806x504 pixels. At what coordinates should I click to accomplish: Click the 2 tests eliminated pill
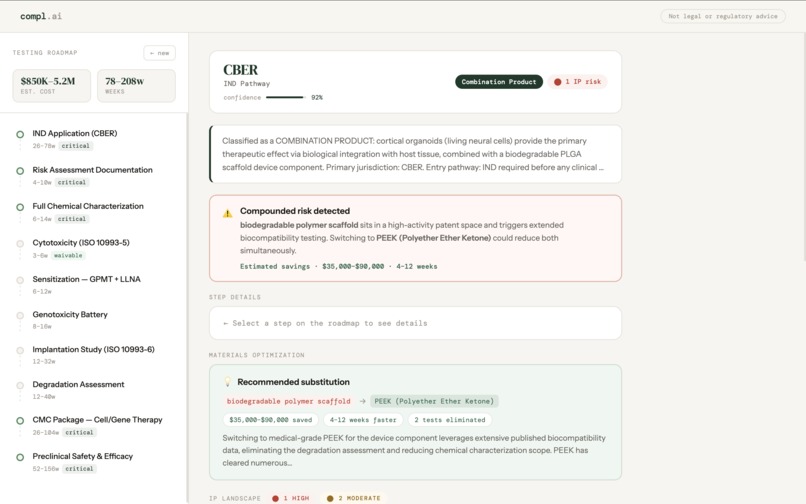(450, 420)
